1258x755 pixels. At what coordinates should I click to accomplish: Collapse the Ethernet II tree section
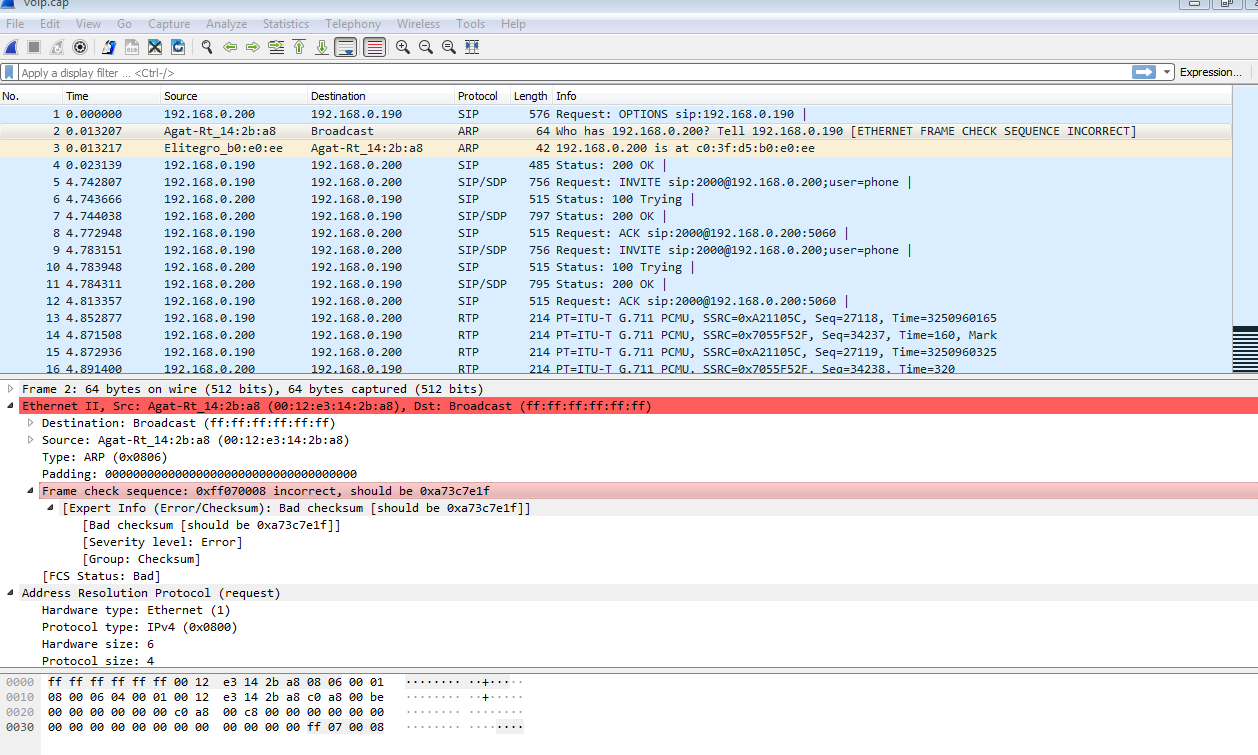[11, 406]
